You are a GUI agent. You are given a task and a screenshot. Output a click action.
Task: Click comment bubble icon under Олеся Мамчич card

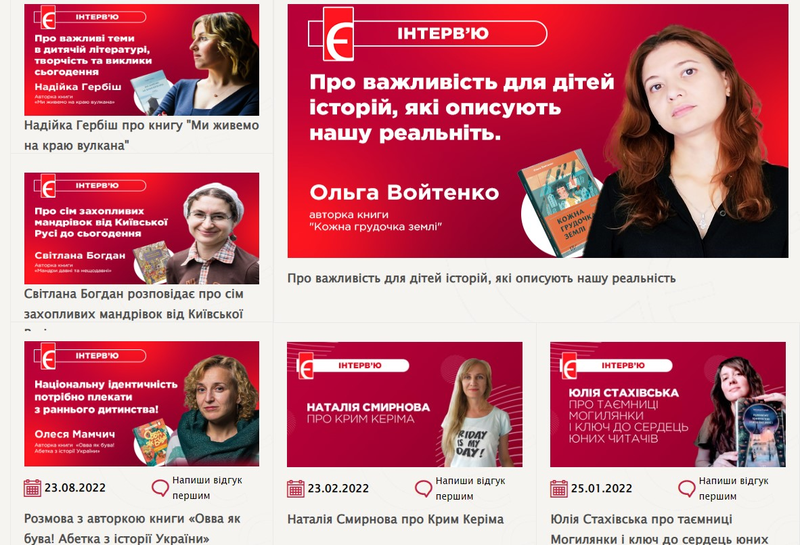pyautogui.click(x=160, y=488)
